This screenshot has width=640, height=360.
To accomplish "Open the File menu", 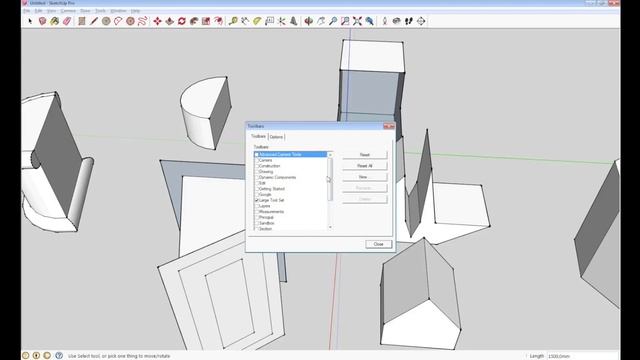I will click(27, 11).
